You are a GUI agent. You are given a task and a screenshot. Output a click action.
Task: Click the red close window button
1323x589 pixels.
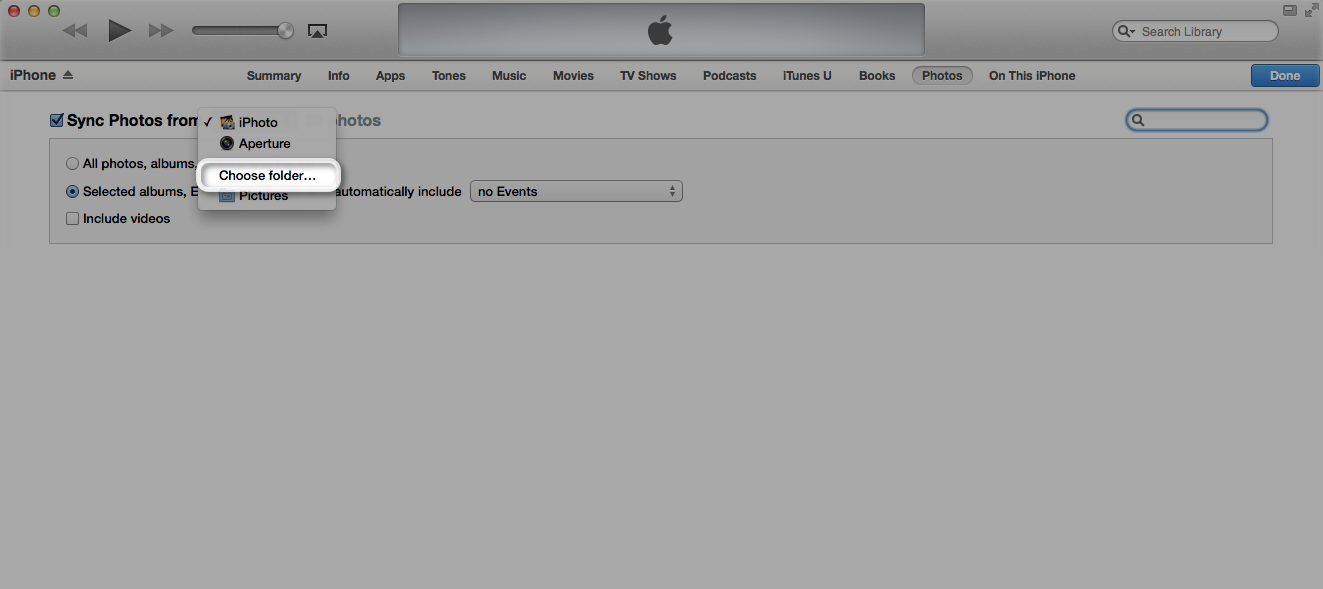coord(14,10)
